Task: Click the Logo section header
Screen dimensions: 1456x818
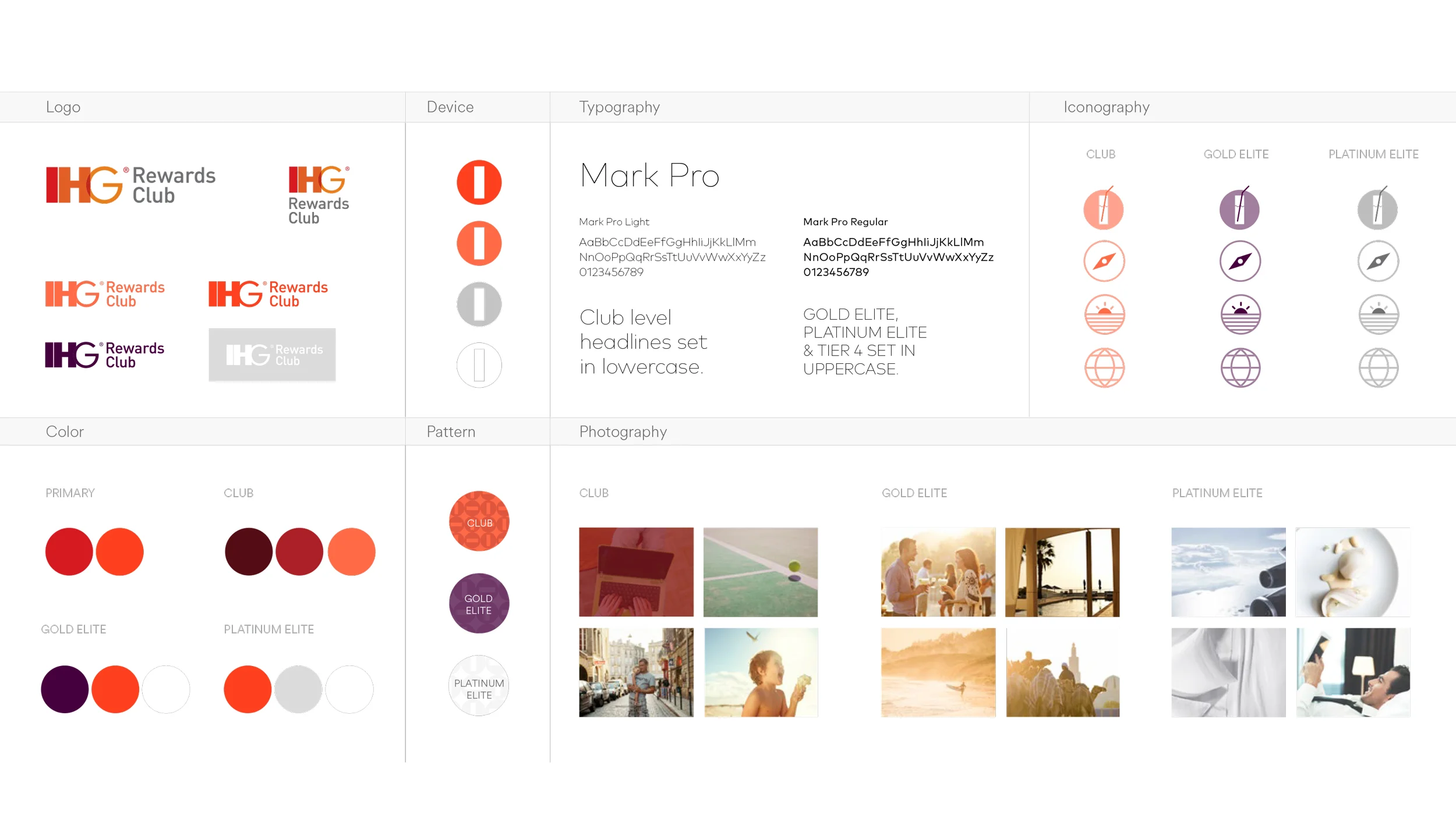Action: 63,107
